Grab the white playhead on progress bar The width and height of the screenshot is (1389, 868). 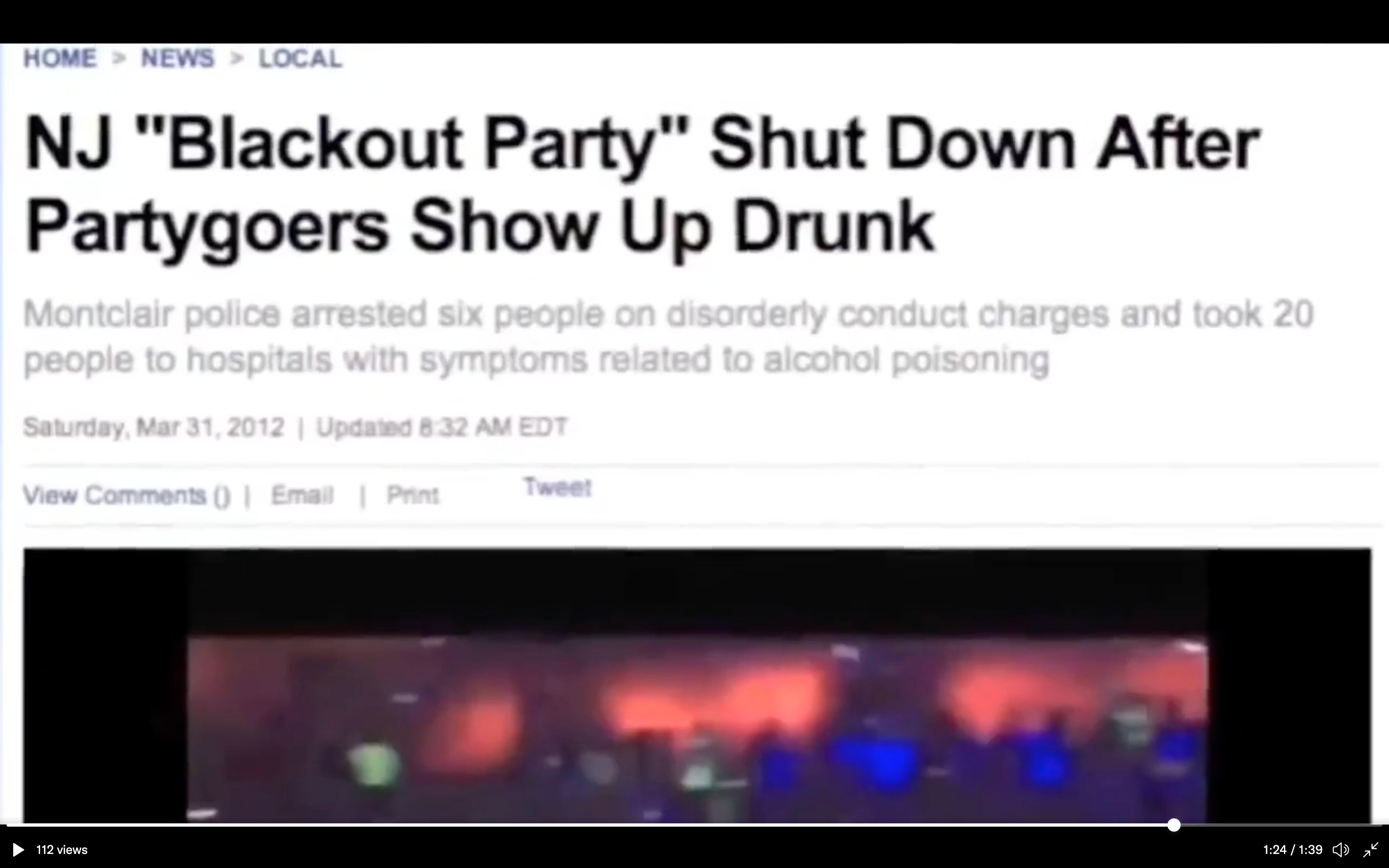(1174, 825)
